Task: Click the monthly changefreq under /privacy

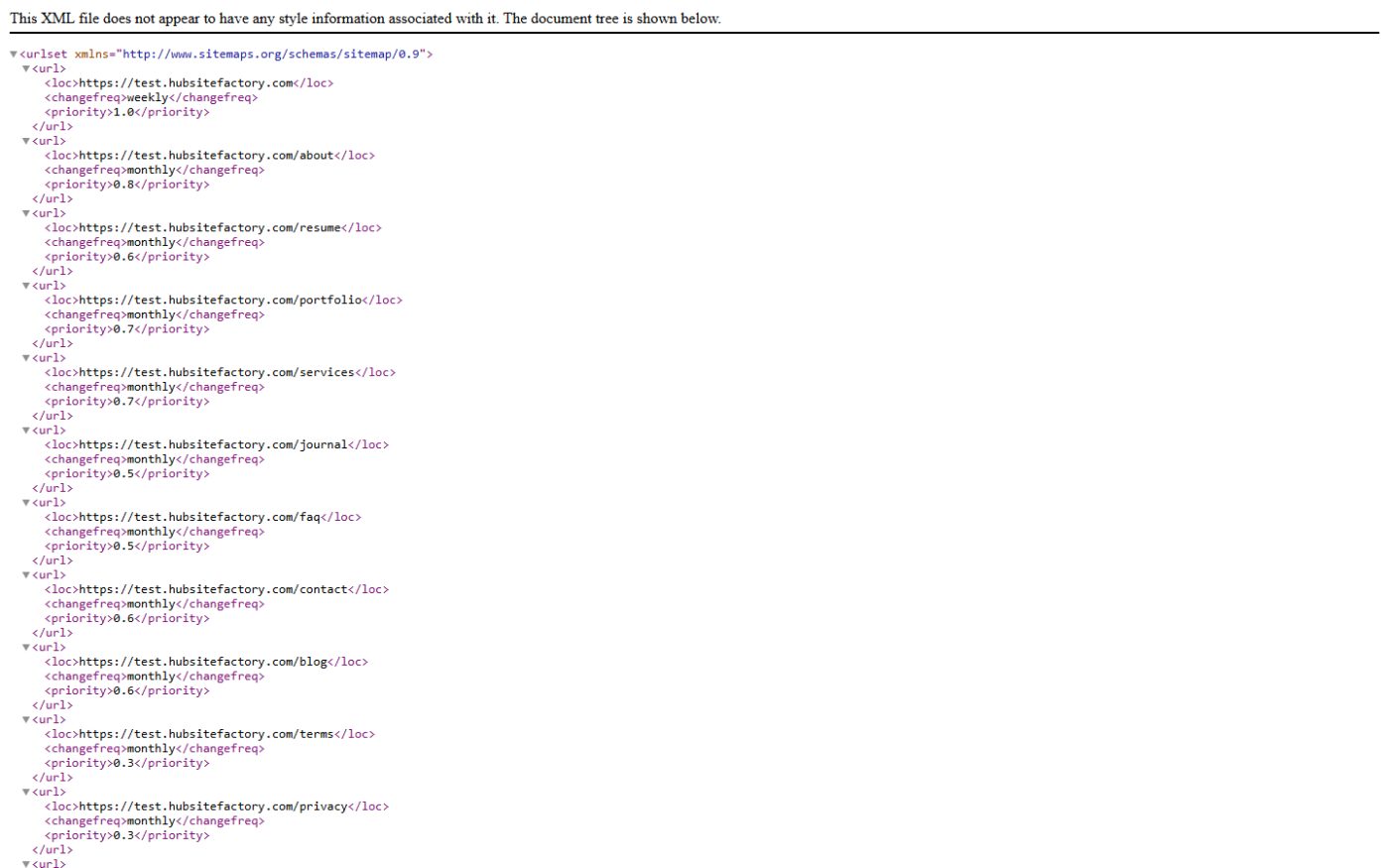Action: click(152, 821)
